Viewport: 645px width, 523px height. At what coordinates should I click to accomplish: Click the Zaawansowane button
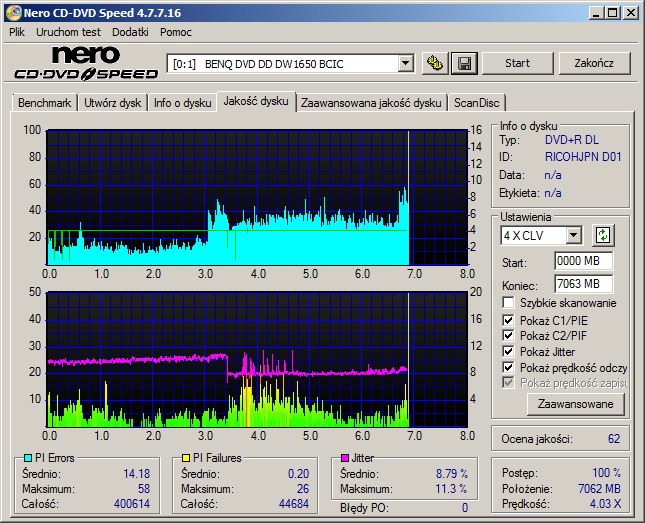click(575, 404)
